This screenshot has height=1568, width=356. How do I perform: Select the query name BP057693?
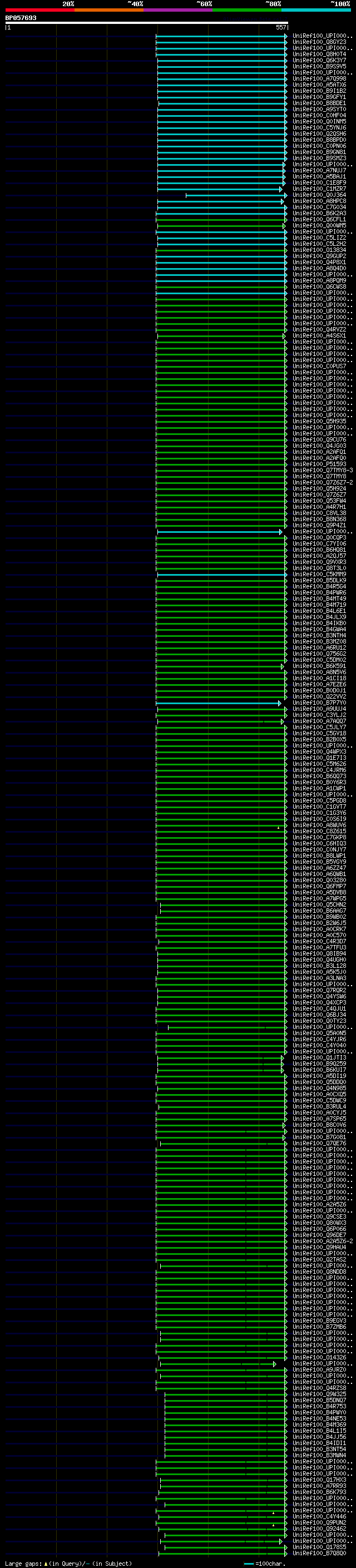click(21, 18)
